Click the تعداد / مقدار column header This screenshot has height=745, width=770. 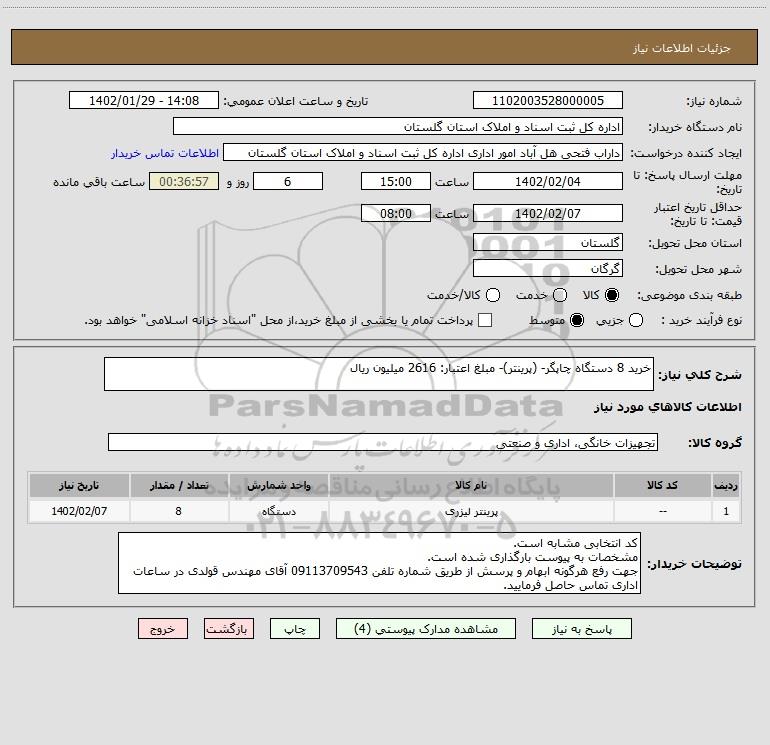[179, 485]
